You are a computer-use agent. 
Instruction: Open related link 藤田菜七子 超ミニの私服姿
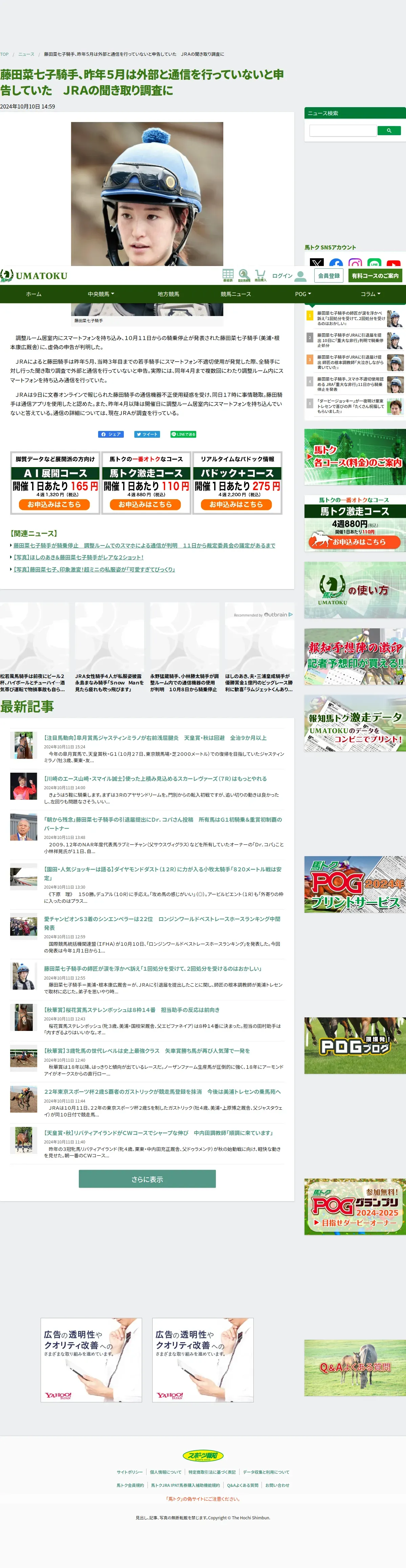(x=94, y=570)
